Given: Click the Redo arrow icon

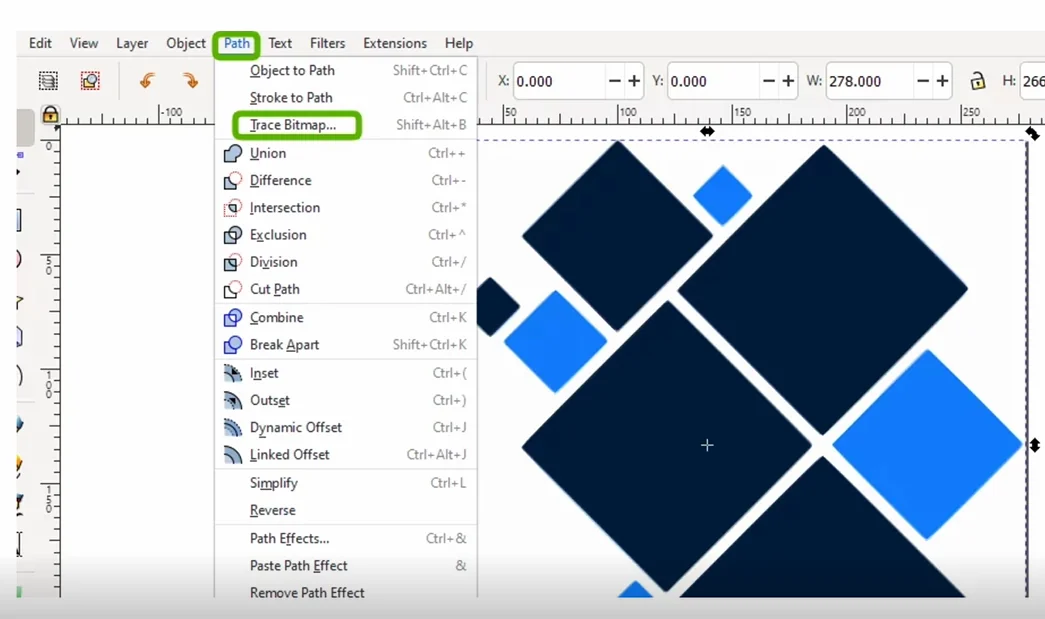Looking at the screenshot, I should click(191, 81).
